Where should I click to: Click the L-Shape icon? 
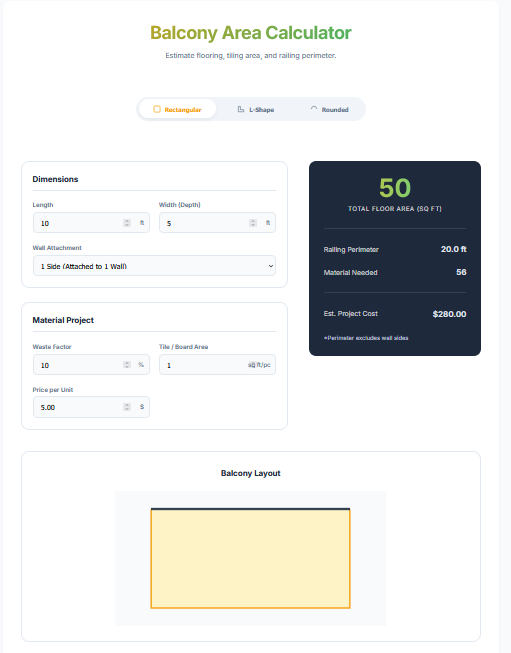pos(241,109)
